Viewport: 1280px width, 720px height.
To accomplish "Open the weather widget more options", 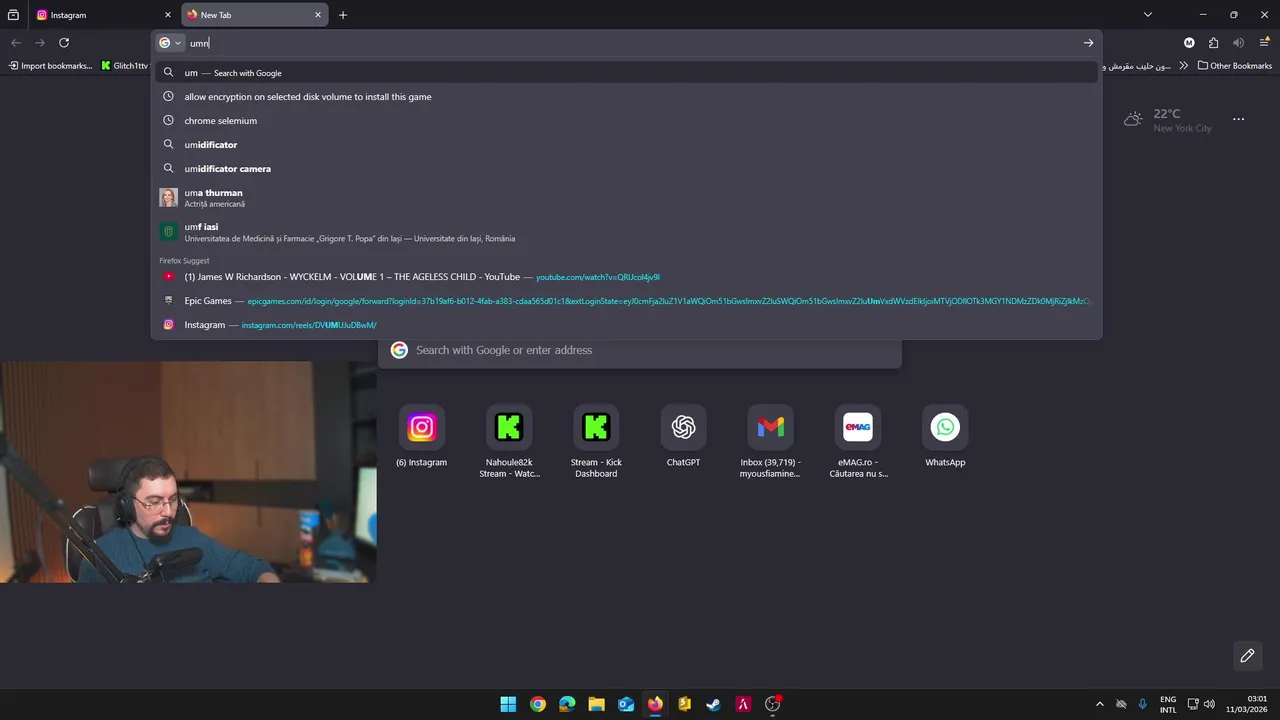I will [x=1238, y=119].
